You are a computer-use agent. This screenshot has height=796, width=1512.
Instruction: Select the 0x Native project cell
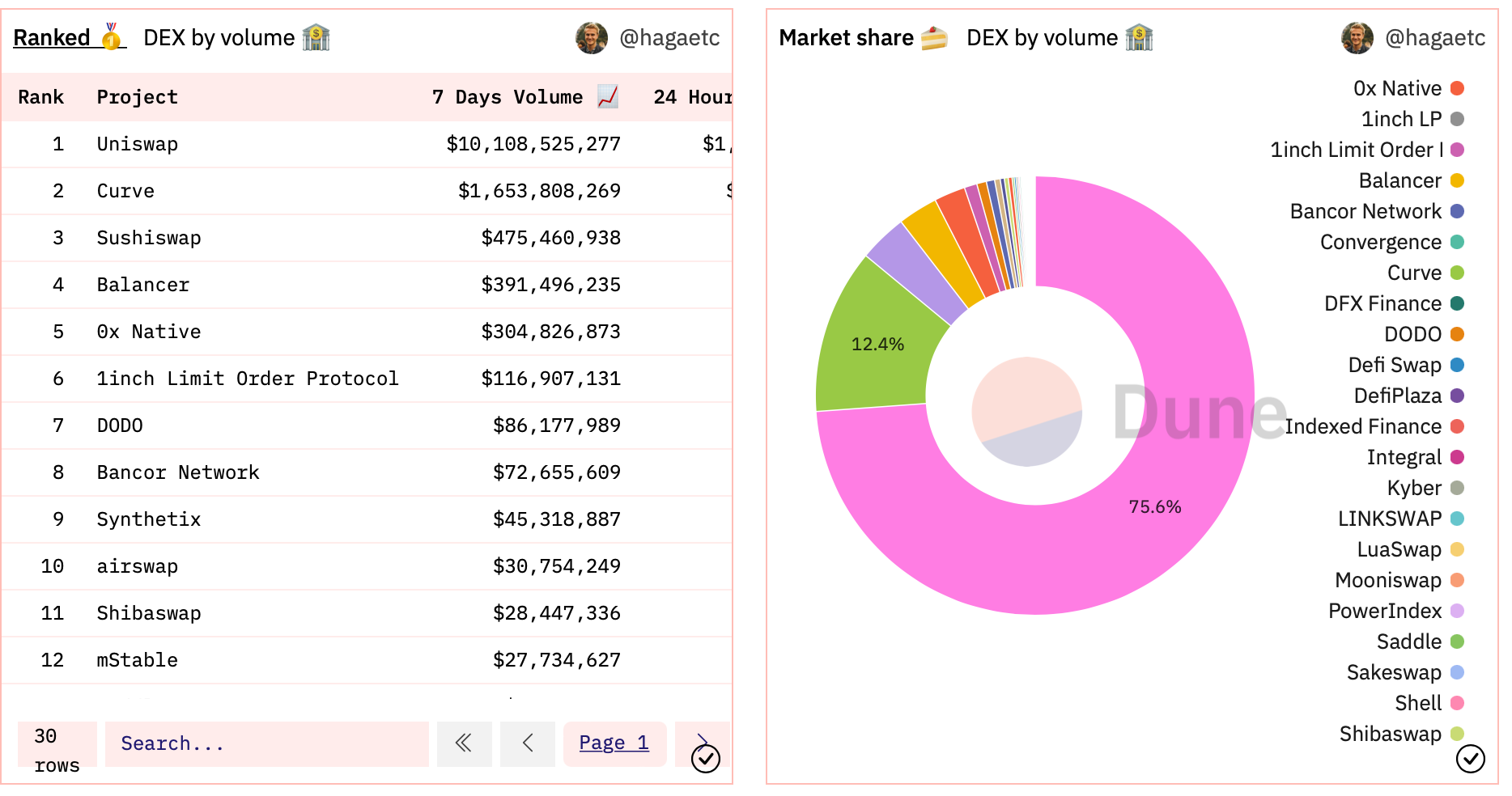149,332
